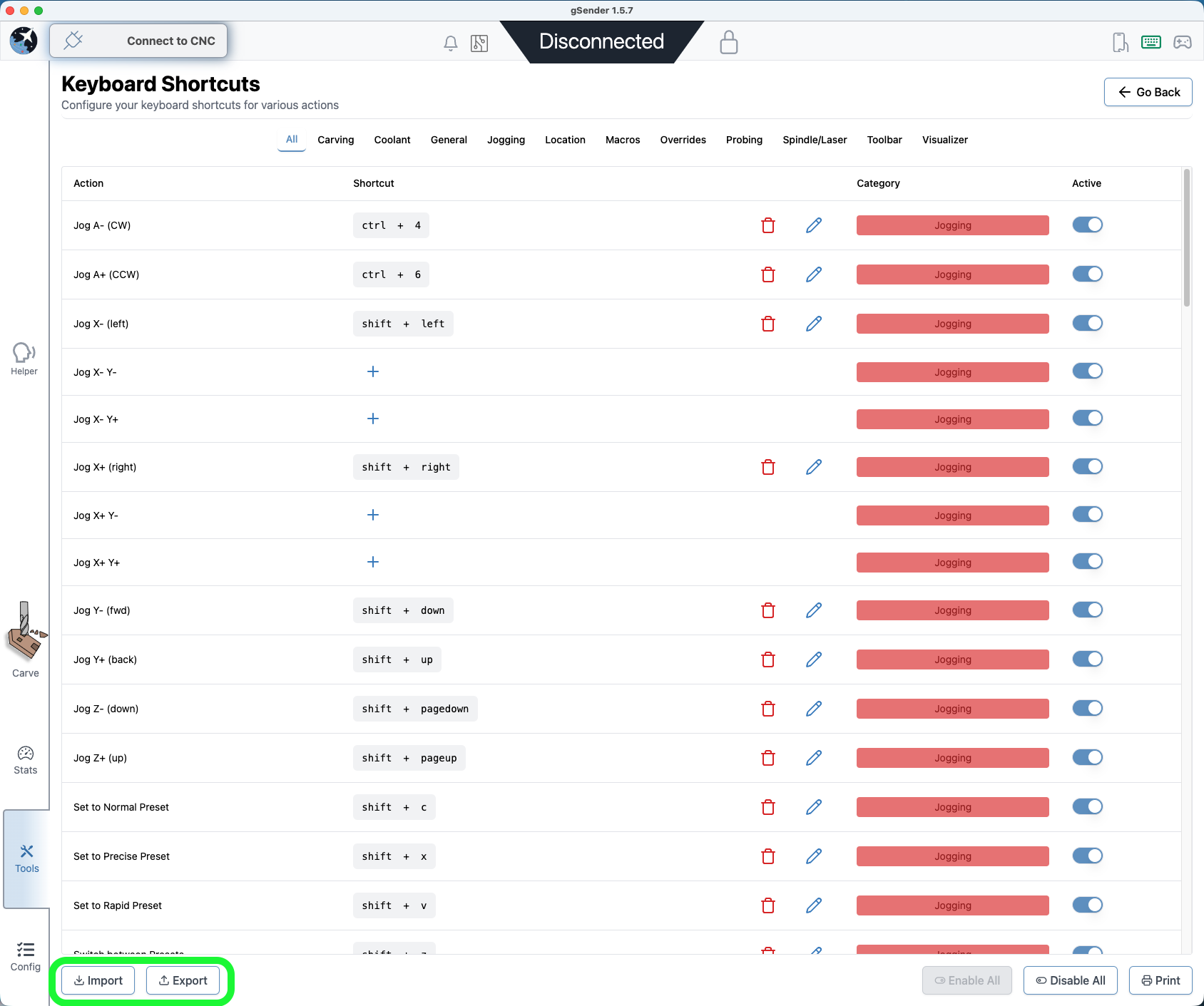Image resolution: width=1204 pixels, height=1006 pixels.
Task: Edit the Jog X+ (right) shortcut
Action: click(814, 467)
